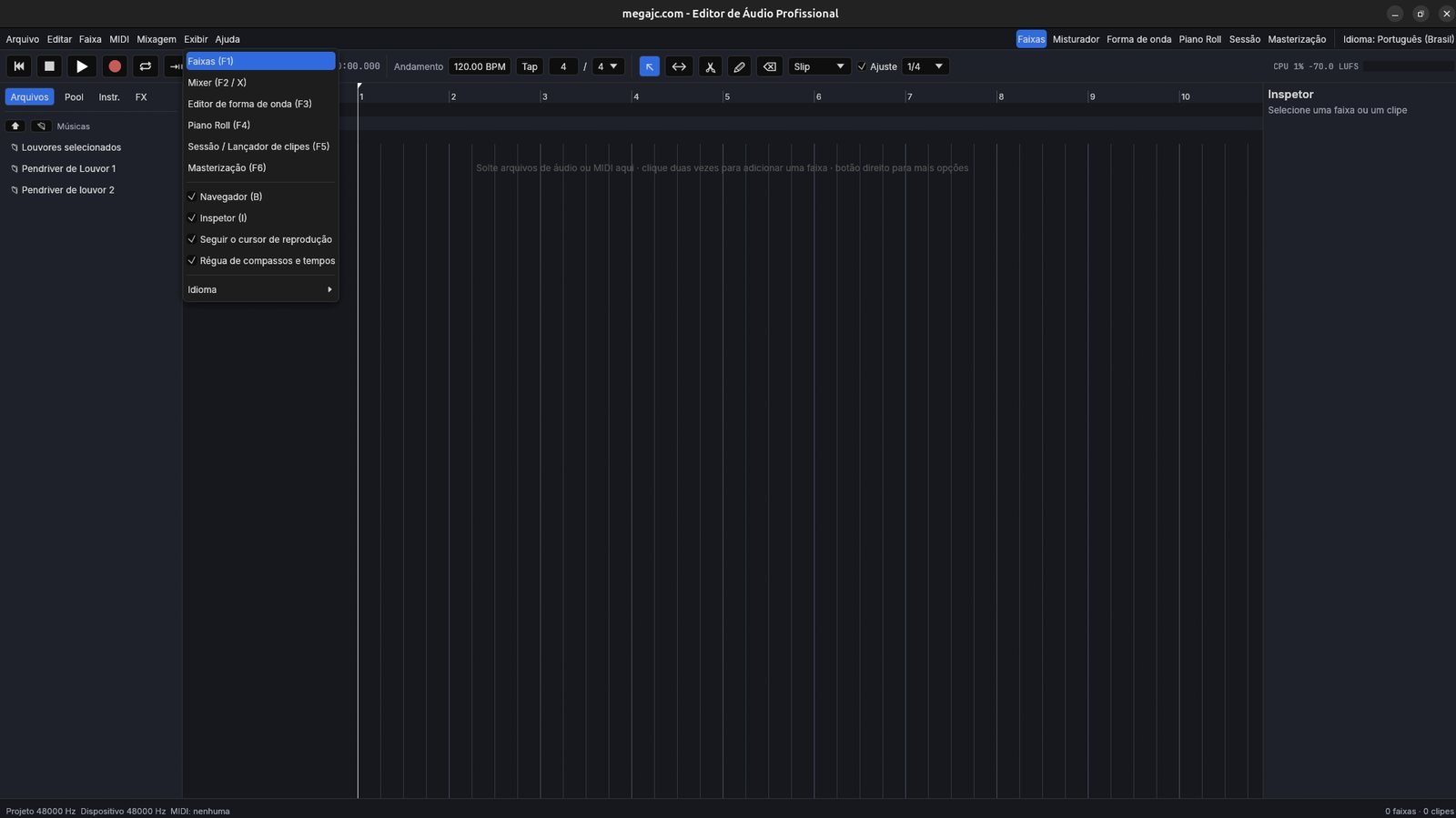The width and height of the screenshot is (1456, 818).
Task: Toggle the Ajuste snap checkbox
Action: click(862, 66)
